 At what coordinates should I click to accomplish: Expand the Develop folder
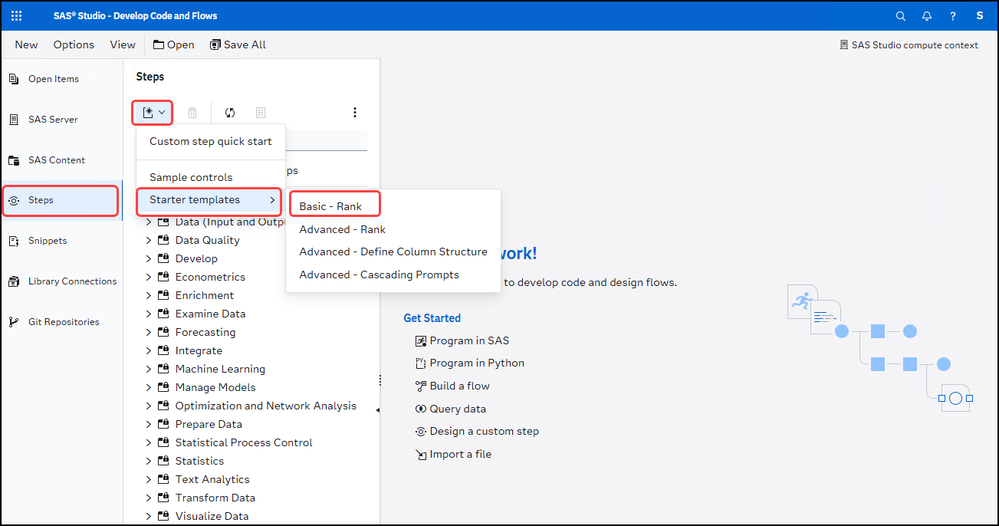[x=148, y=259]
